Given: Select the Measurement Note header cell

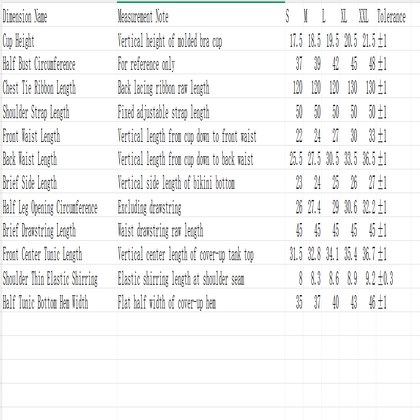Looking at the screenshot, I should click(x=201, y=16).
